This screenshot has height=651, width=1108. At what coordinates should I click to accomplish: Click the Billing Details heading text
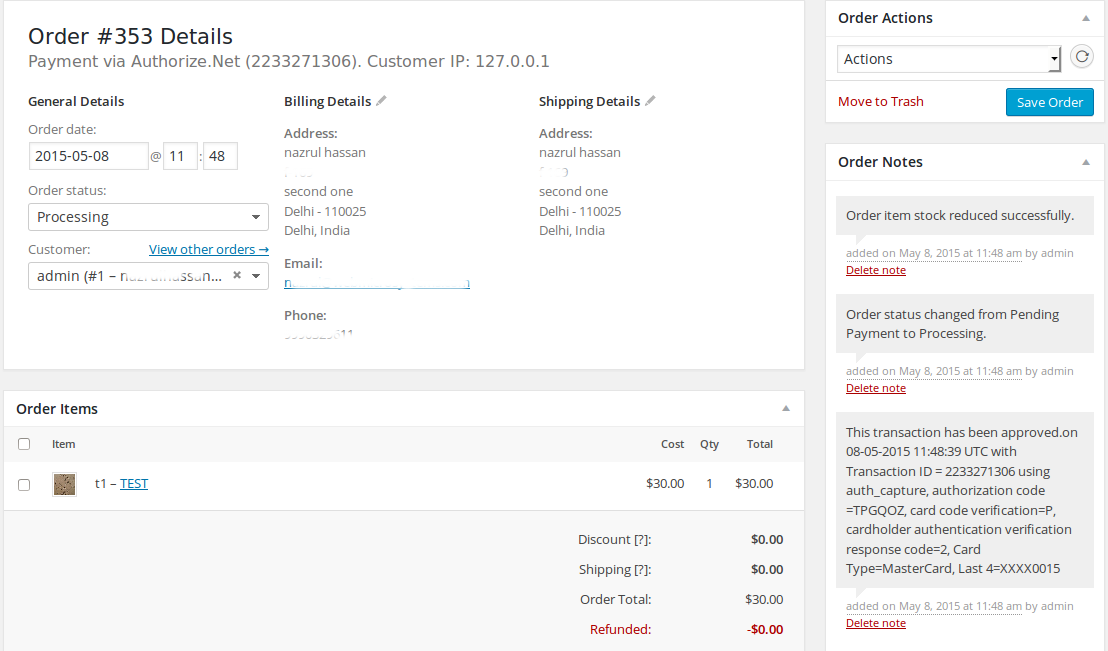pyautogui.click(x=327, y=101)
